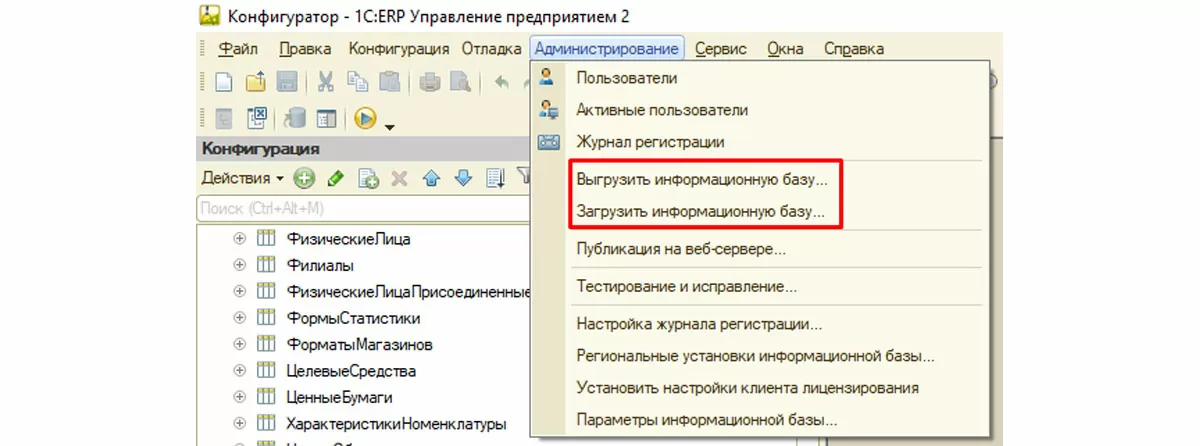Click the Журнал регистрации icon in menu

(549, 142)
